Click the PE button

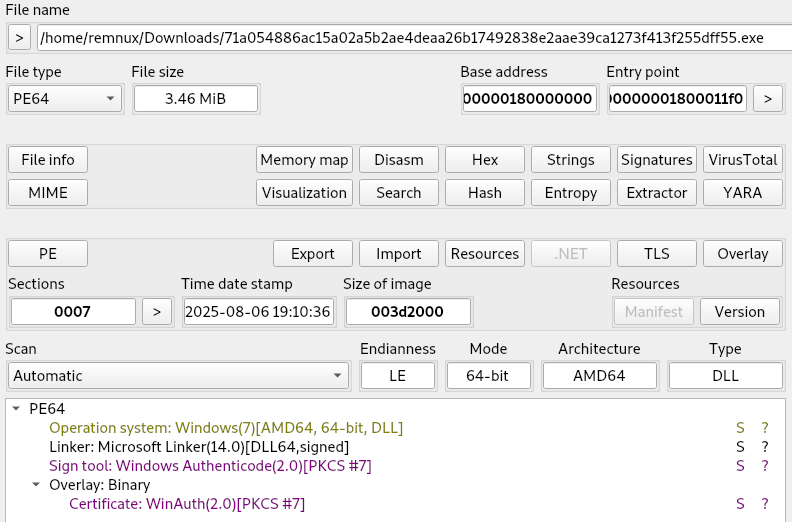point(48,253)
